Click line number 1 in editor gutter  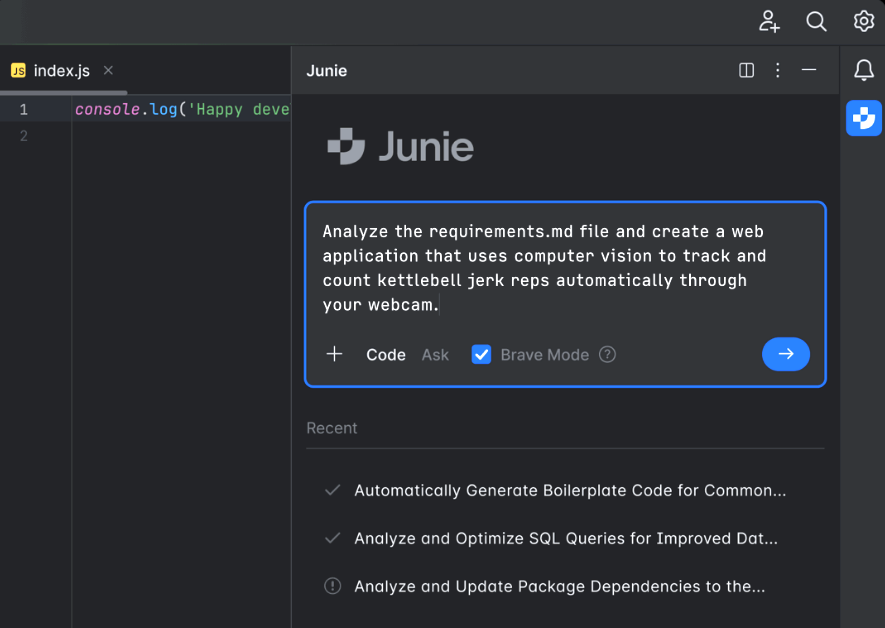(x=24, y=109)
